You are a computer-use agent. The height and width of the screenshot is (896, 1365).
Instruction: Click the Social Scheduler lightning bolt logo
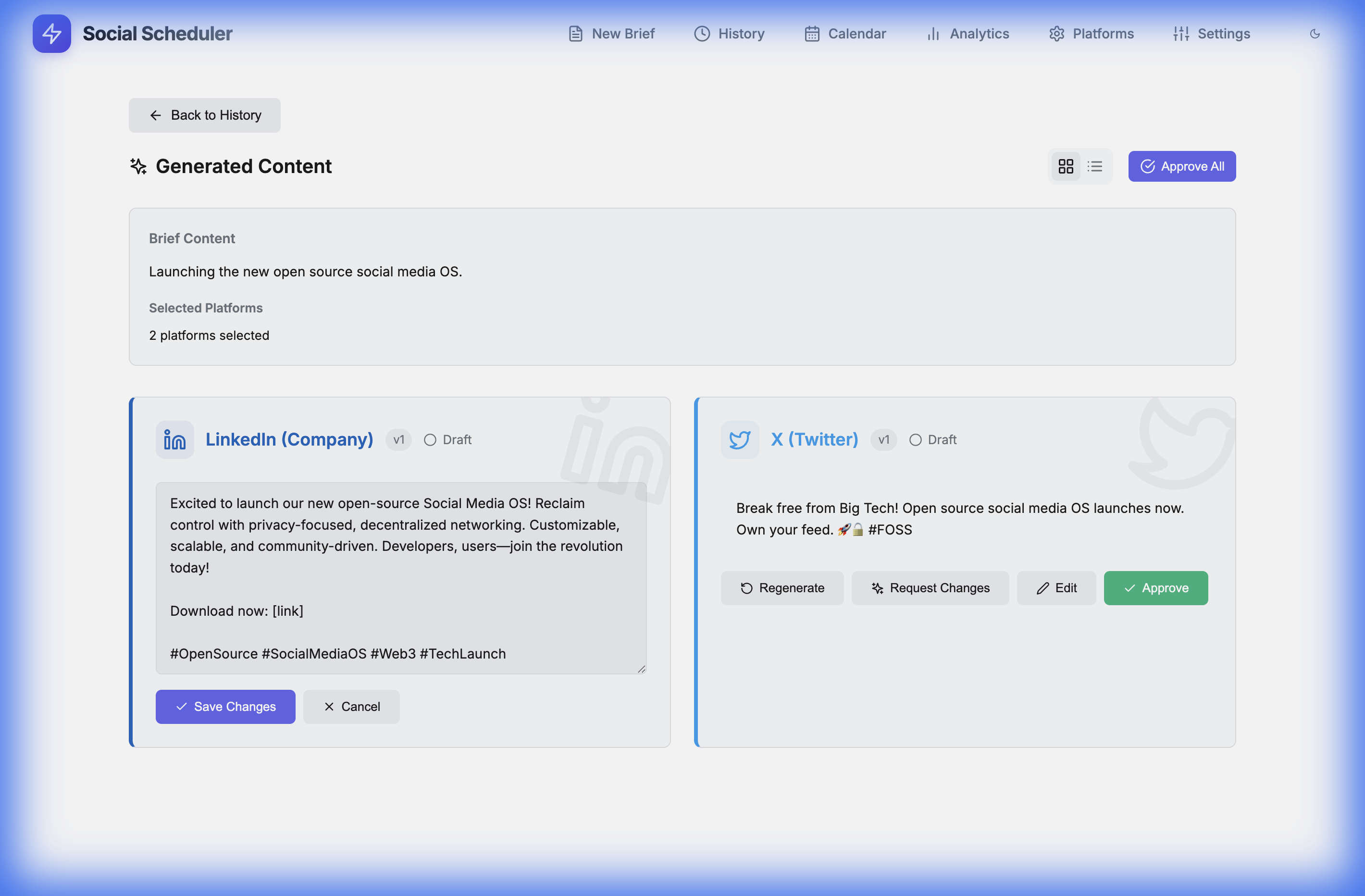pyautogui.click(x=51, y=33)
